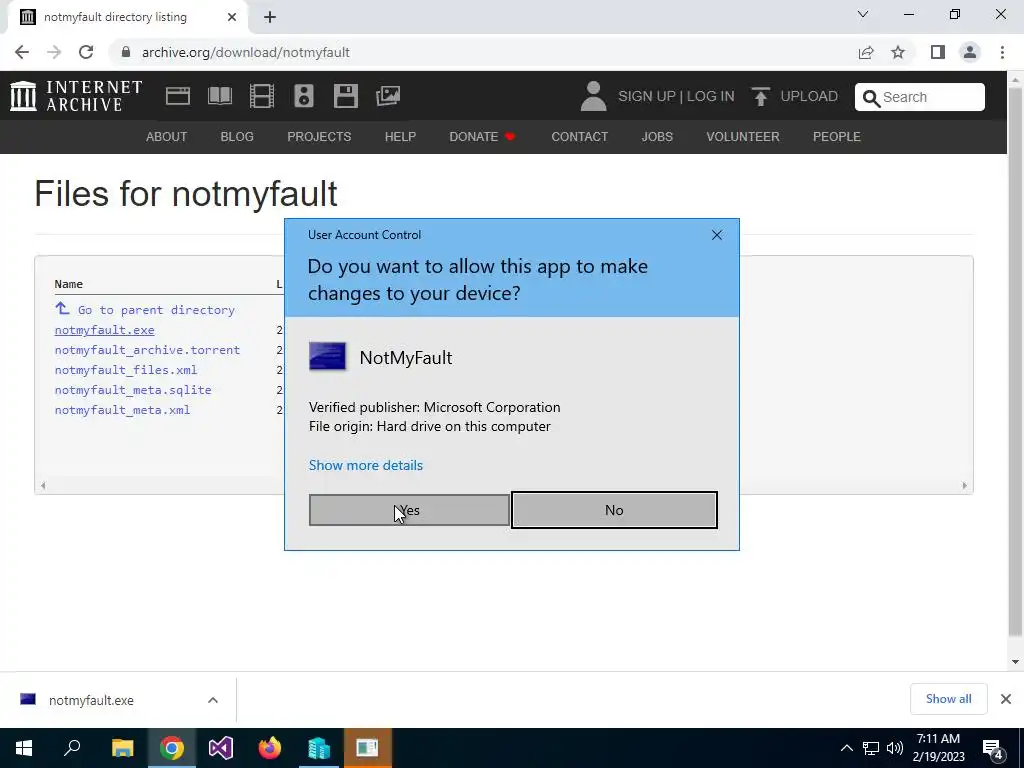Image resolution: width=1024 pixels, height=768 pixels.
Task: Open the VOLUNTEER menu item
Action: click(743, 136)
